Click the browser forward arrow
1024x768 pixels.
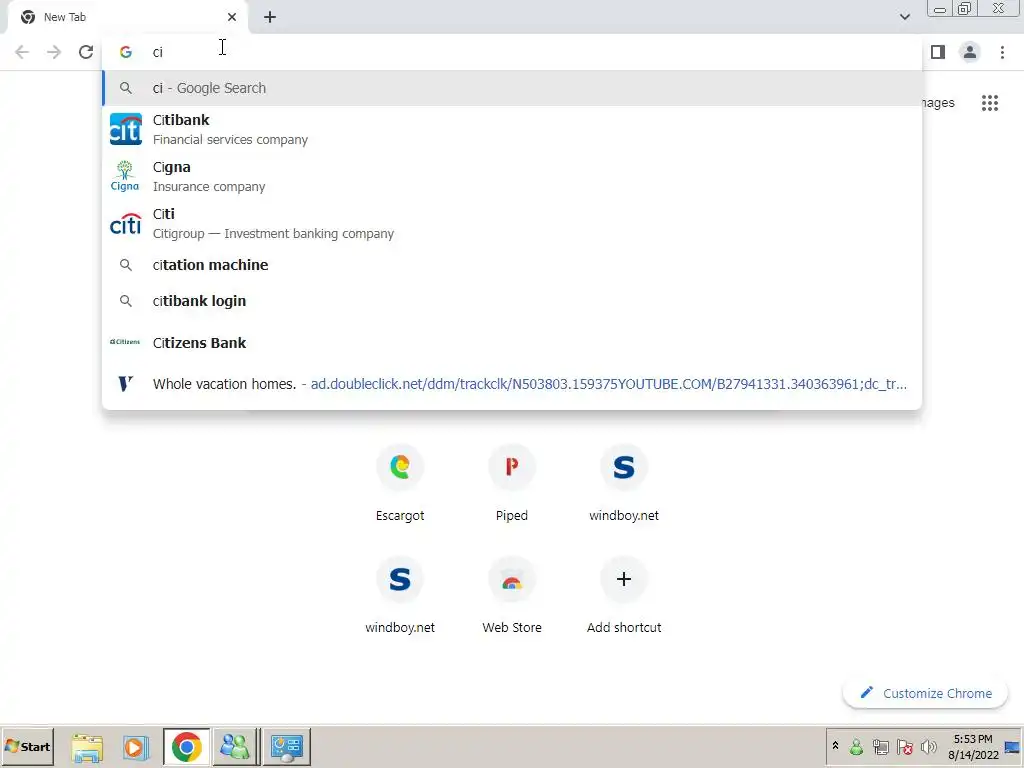pyautogui.click(x=54, y=52)
